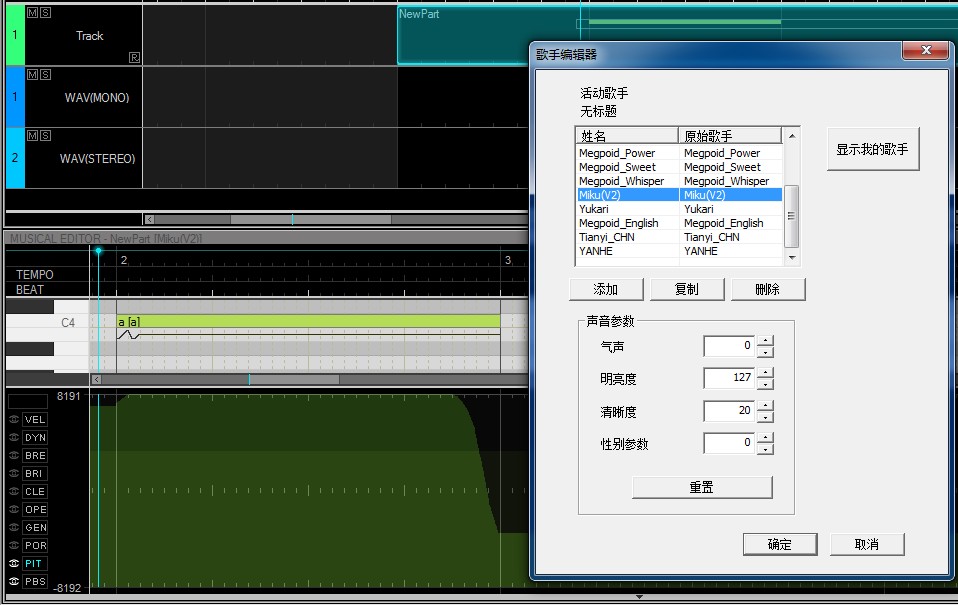Cancel the singer editor with 取消

[867, 544]
